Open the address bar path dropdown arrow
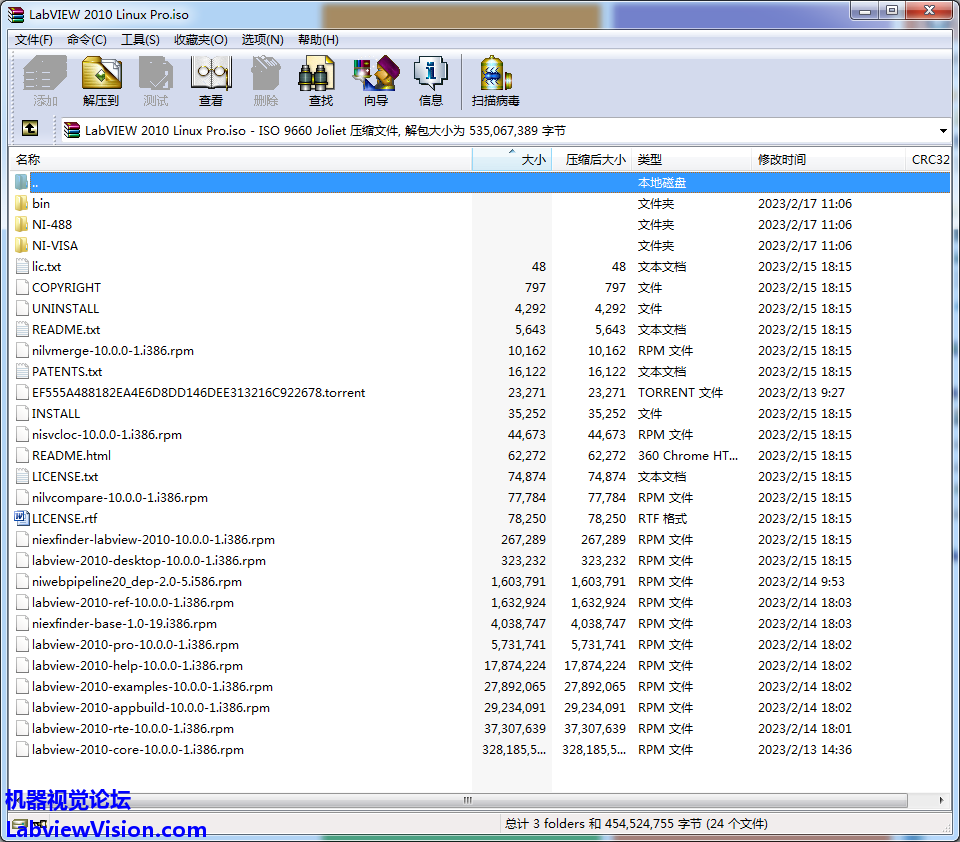 coord(943,131)
